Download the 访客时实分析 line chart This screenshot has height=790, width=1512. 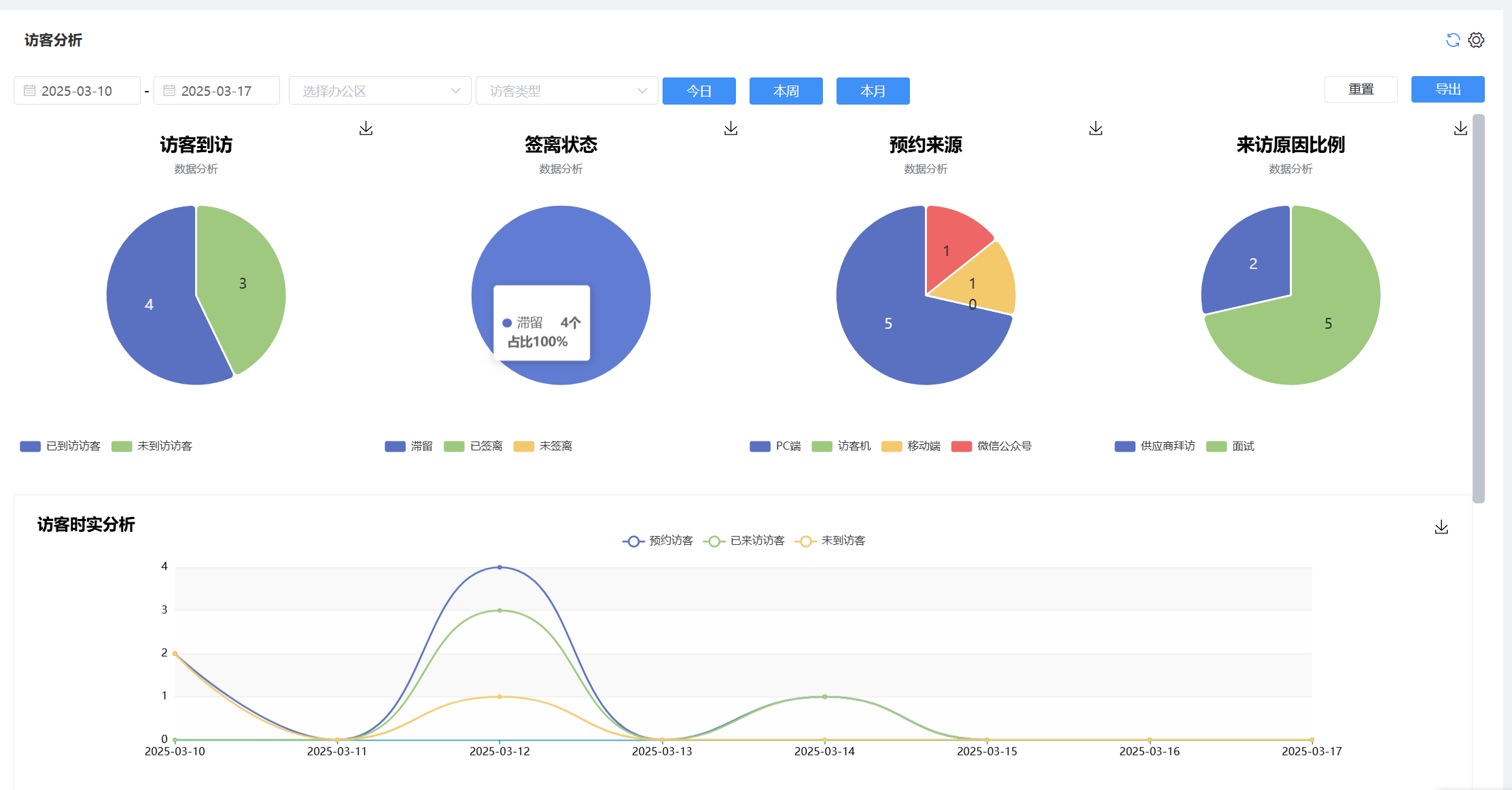click(x=1441, y=527)
